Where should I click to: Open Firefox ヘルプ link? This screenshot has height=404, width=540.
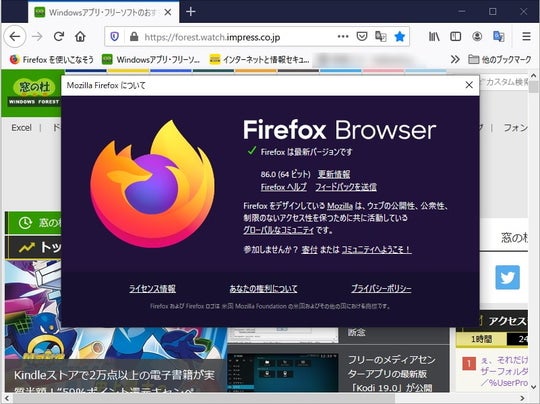[x=283, y=187]
